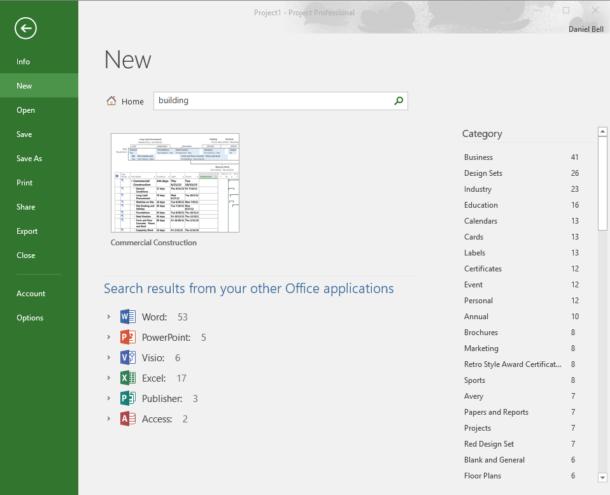This screenshot has width=610, height=495.
Task: Filter by Cards category
Action: click(x=521, y=237)
